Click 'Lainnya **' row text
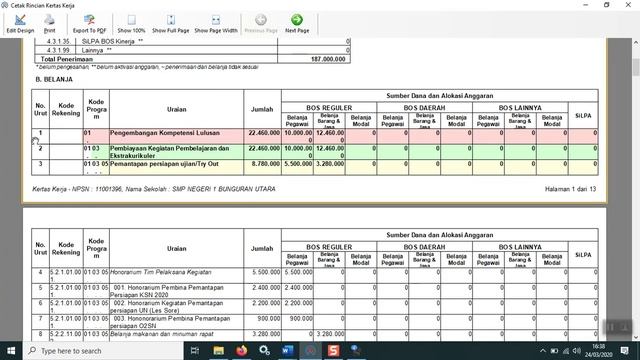Screen dimensions: 640x360 97,50
